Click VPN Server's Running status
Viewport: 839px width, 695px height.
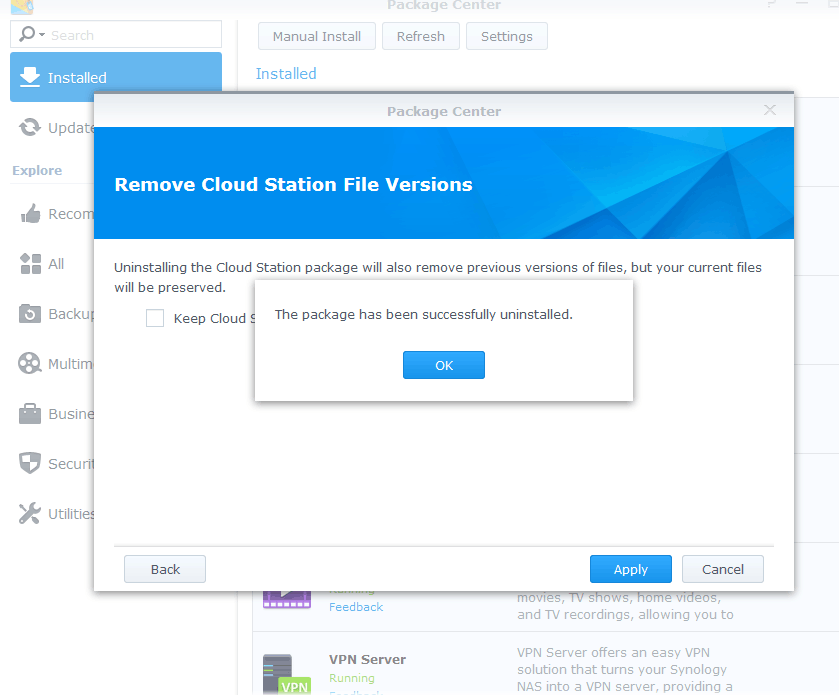click(x=352, y=678)
